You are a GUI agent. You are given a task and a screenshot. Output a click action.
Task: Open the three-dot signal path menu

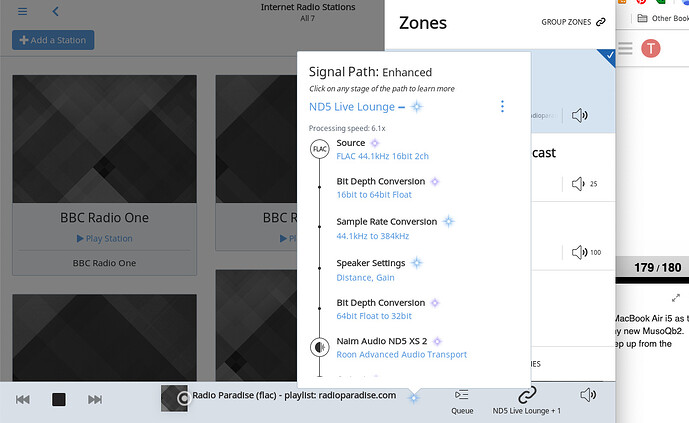coord(502,107)
